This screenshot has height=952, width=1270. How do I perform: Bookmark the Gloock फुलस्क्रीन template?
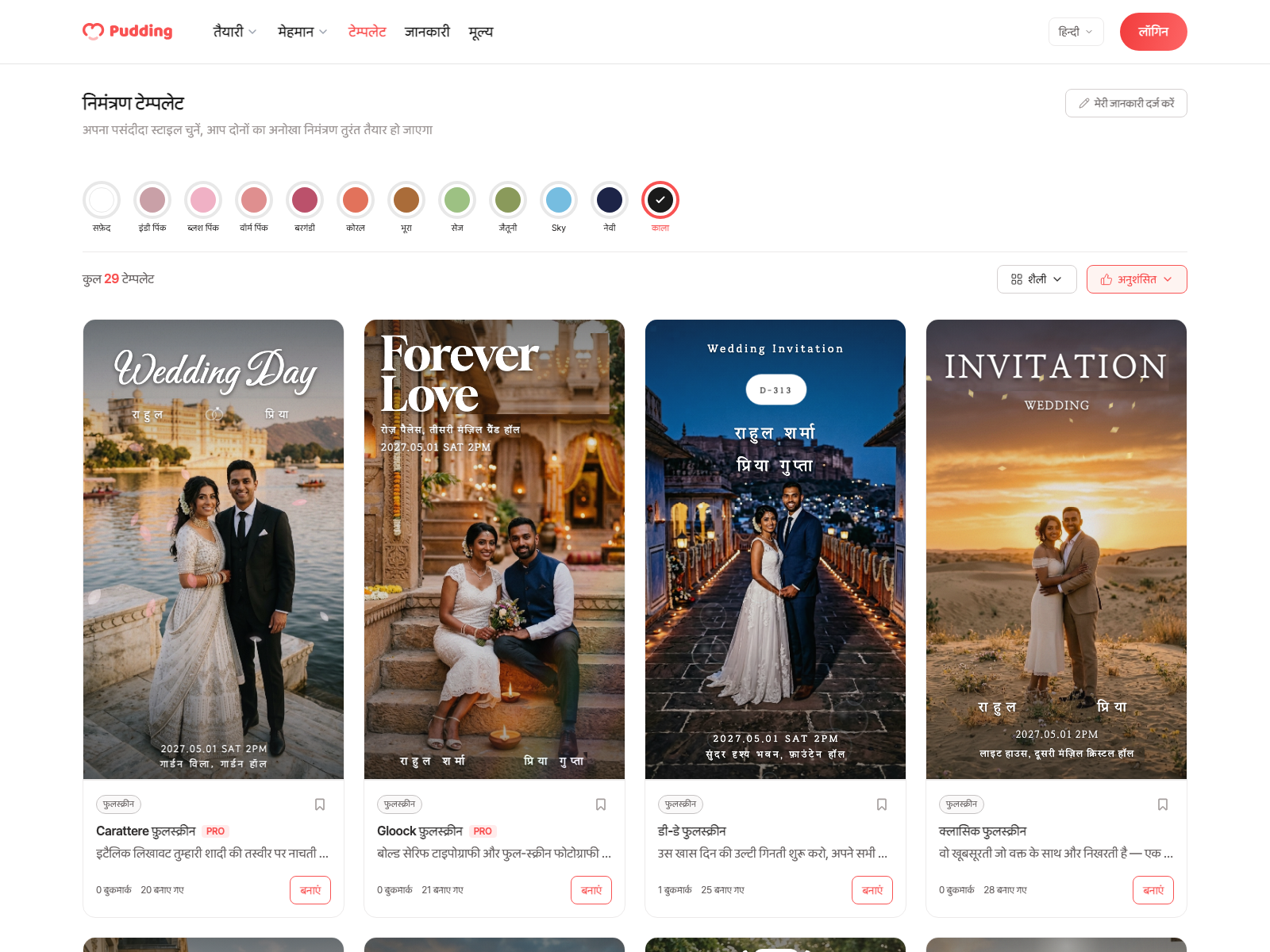(x=601, y=804)
